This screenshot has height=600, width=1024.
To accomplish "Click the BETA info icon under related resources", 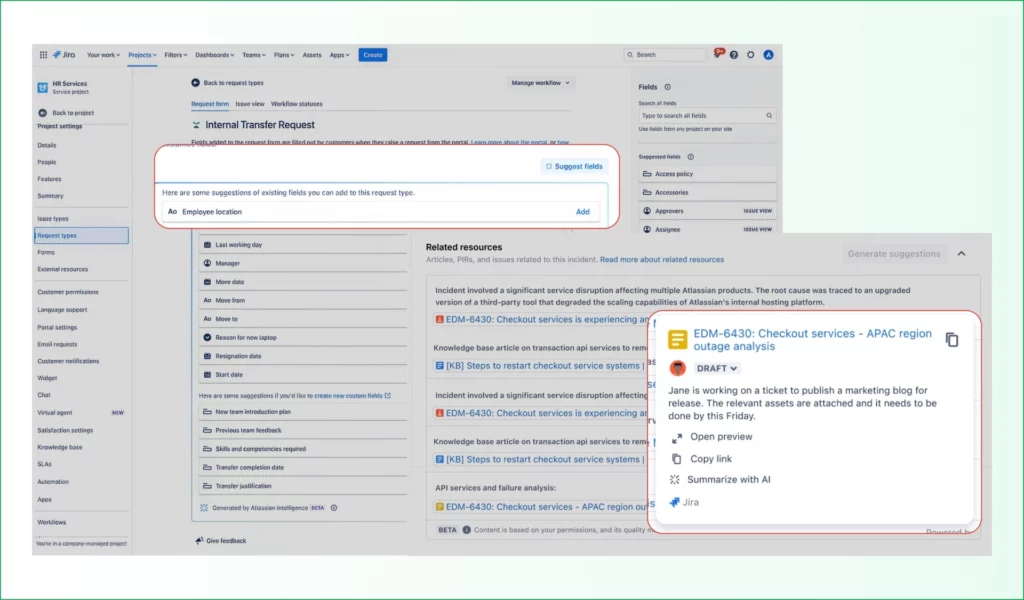I will (466, 530).
